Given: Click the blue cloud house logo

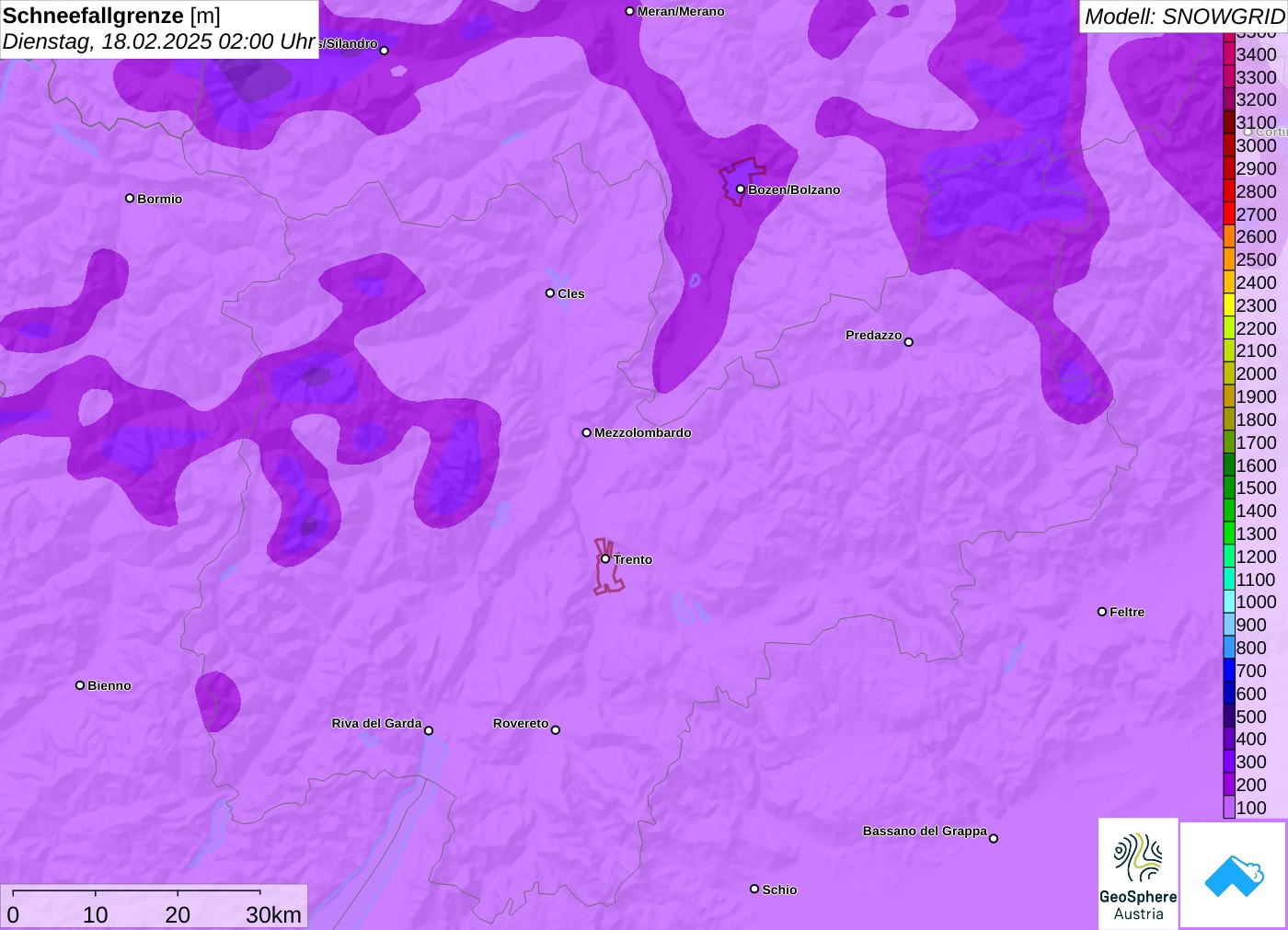Looking at the screenshot, I should point(1234,875).
